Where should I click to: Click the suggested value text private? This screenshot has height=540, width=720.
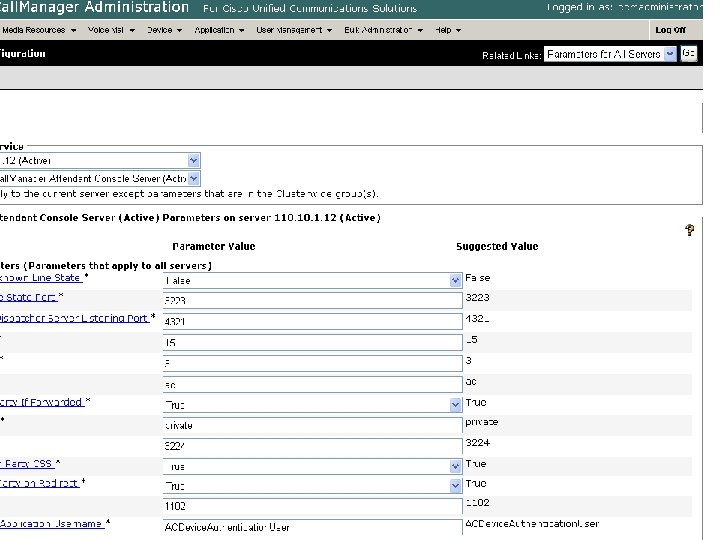tap(482, 422)
